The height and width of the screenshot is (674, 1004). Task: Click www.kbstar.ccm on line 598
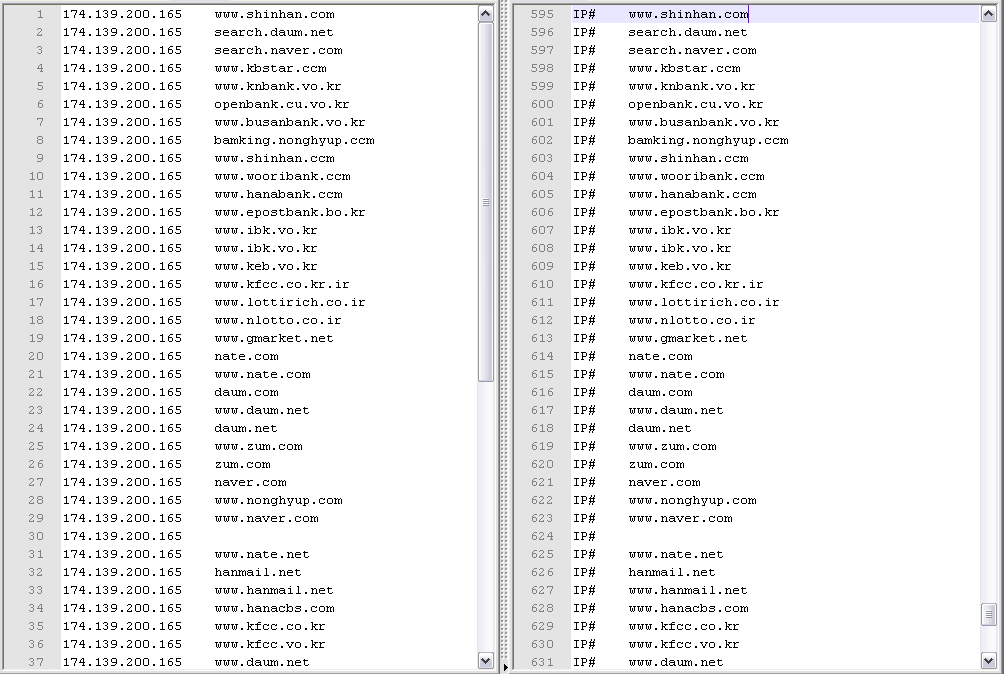[x=684, y=68]
